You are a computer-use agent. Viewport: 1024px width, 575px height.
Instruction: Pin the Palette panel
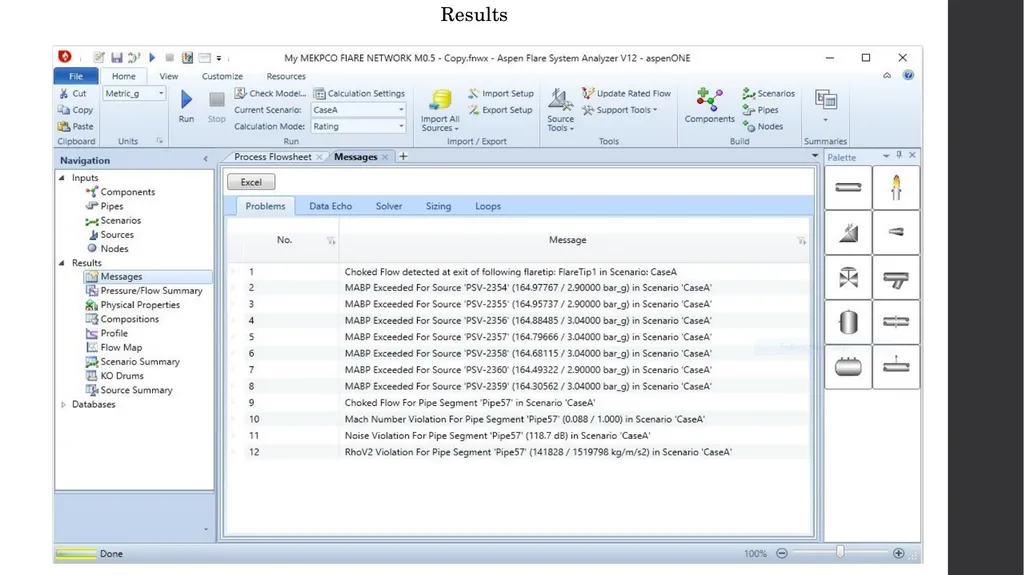[899, 156]
